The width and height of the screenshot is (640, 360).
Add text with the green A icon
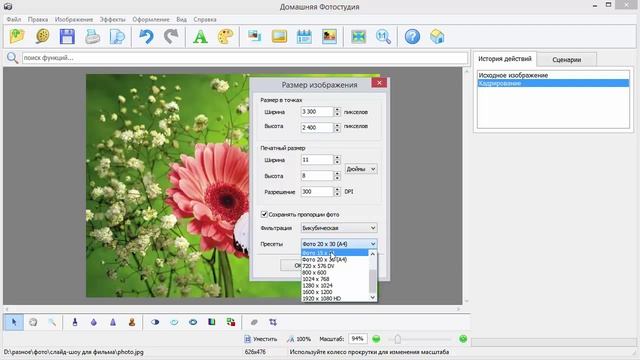[200, 37]
